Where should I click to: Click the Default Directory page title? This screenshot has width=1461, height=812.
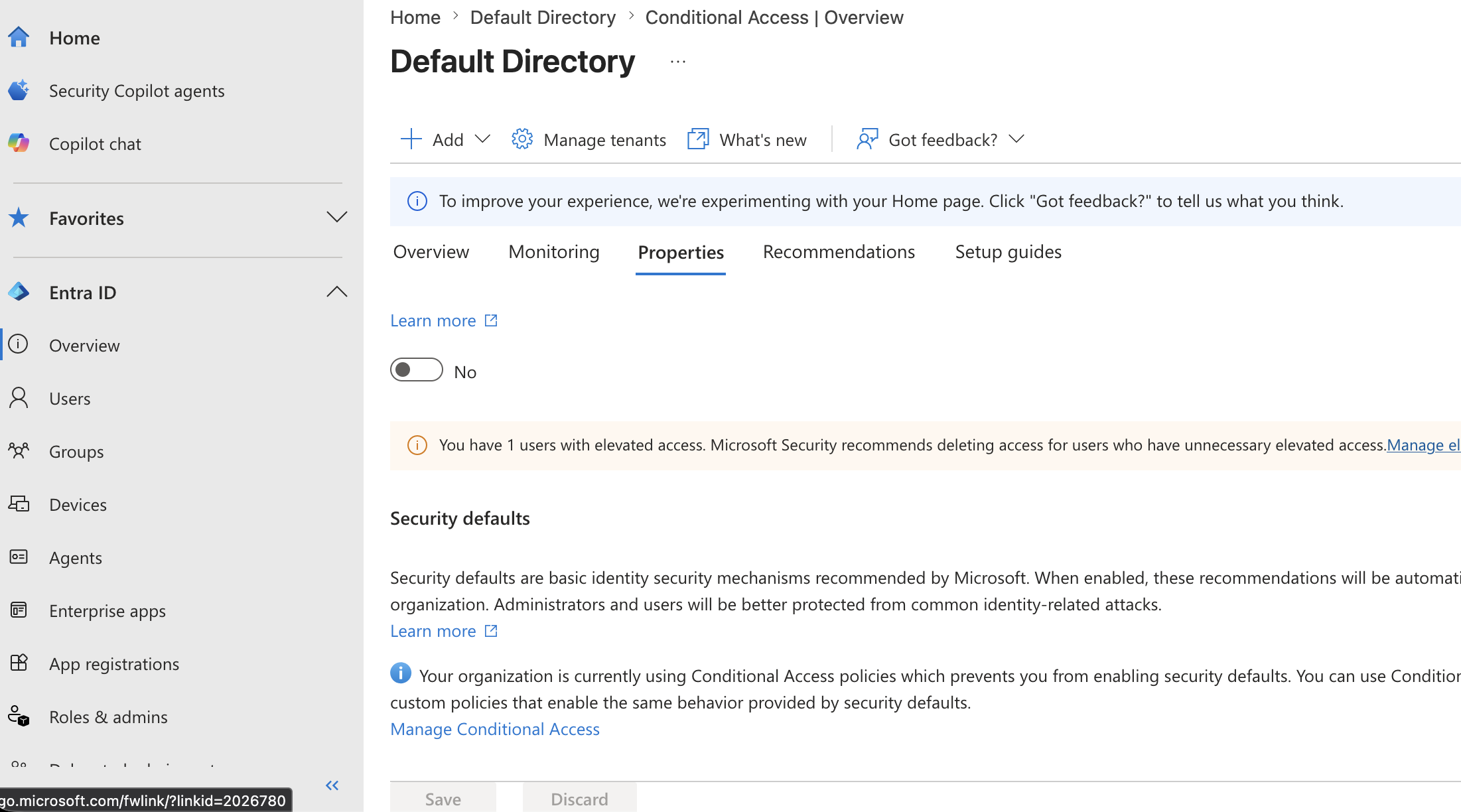point(512,61)
